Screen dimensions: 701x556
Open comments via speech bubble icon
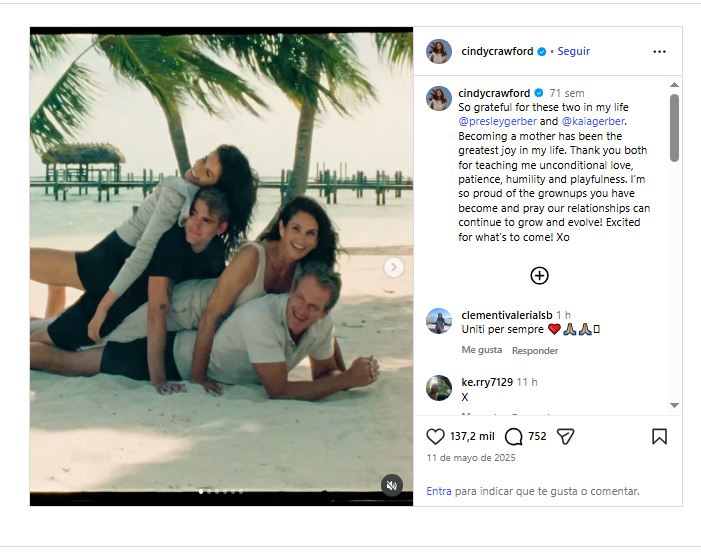513,436
